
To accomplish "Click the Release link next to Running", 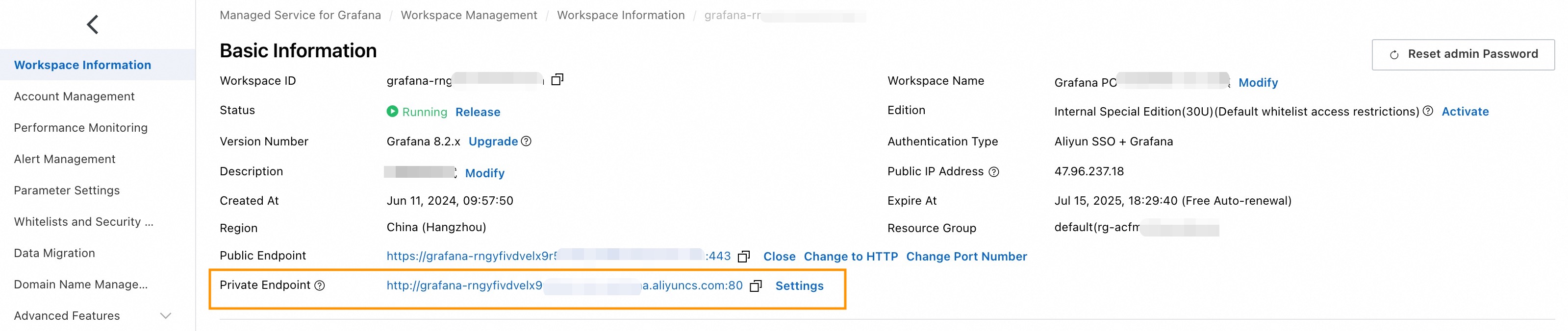I will coord(478,112).
